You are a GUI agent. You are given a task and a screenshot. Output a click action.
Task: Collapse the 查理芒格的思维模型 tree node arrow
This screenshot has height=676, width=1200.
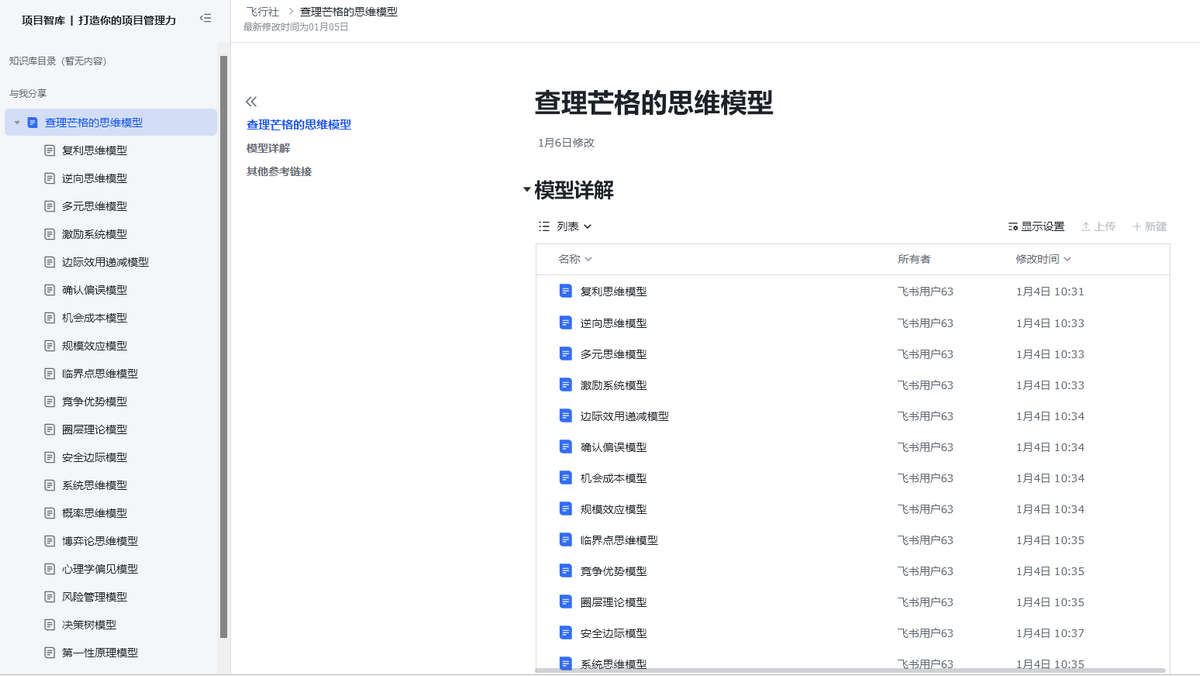17,123
